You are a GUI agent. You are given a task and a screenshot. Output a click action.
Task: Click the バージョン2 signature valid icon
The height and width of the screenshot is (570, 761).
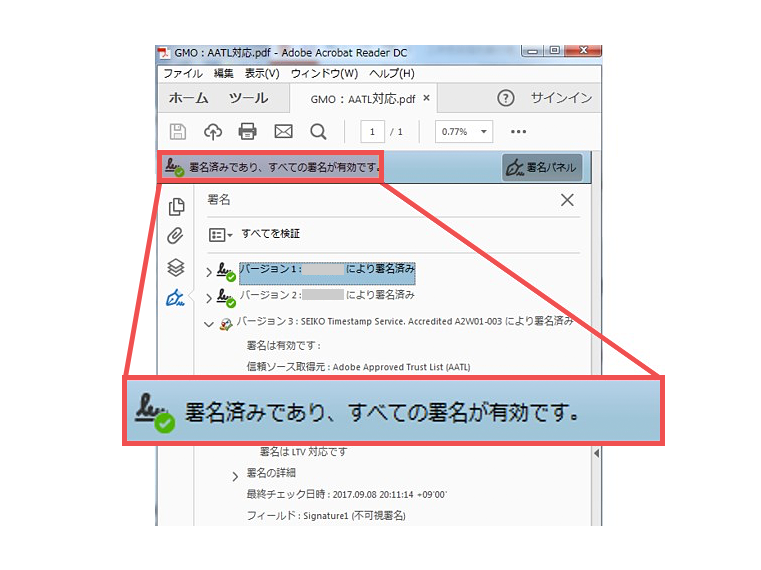[226, 298]
